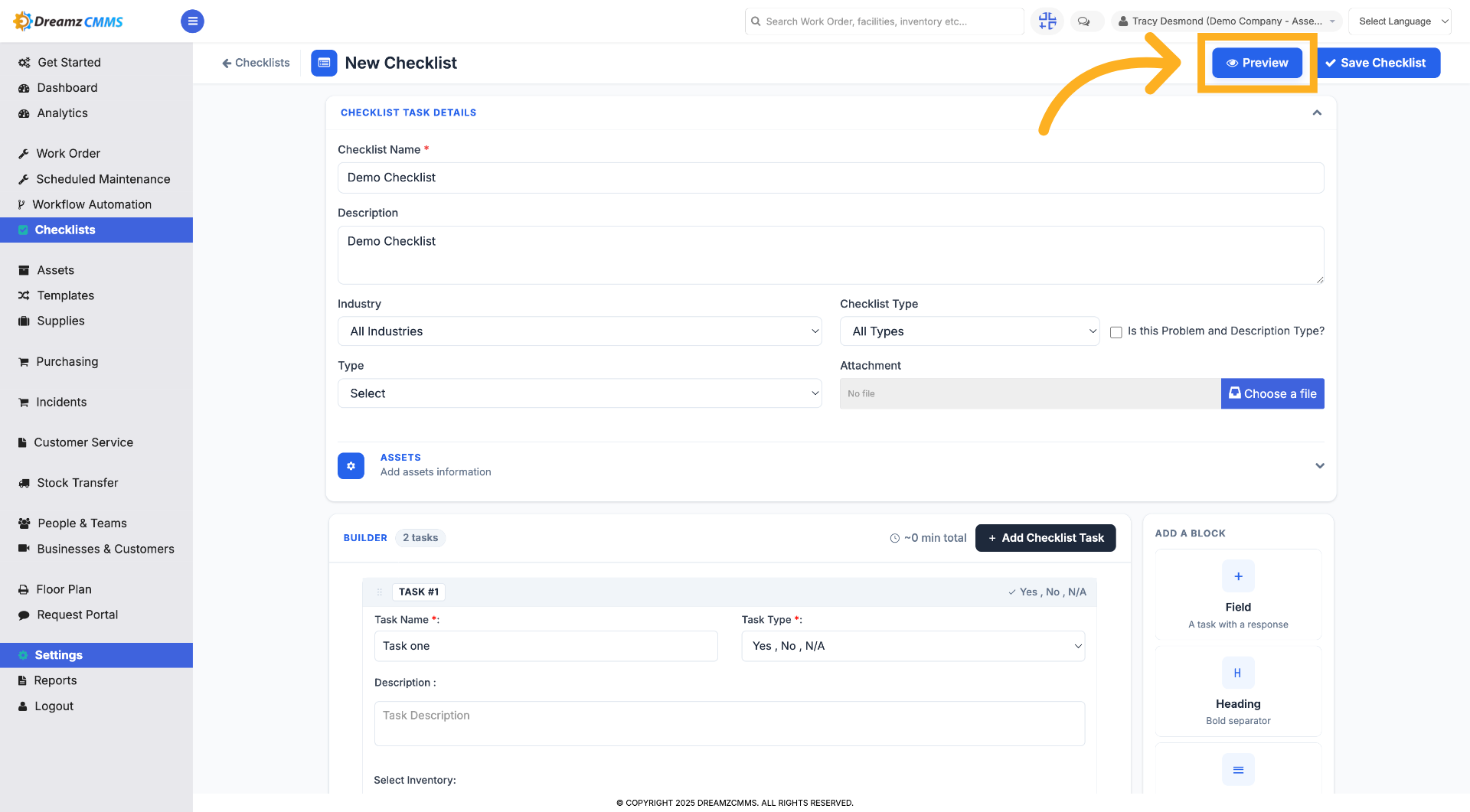Open the QR scan icon in header
Viewport: 1470px width, 812px height.
coord(1047,21)
